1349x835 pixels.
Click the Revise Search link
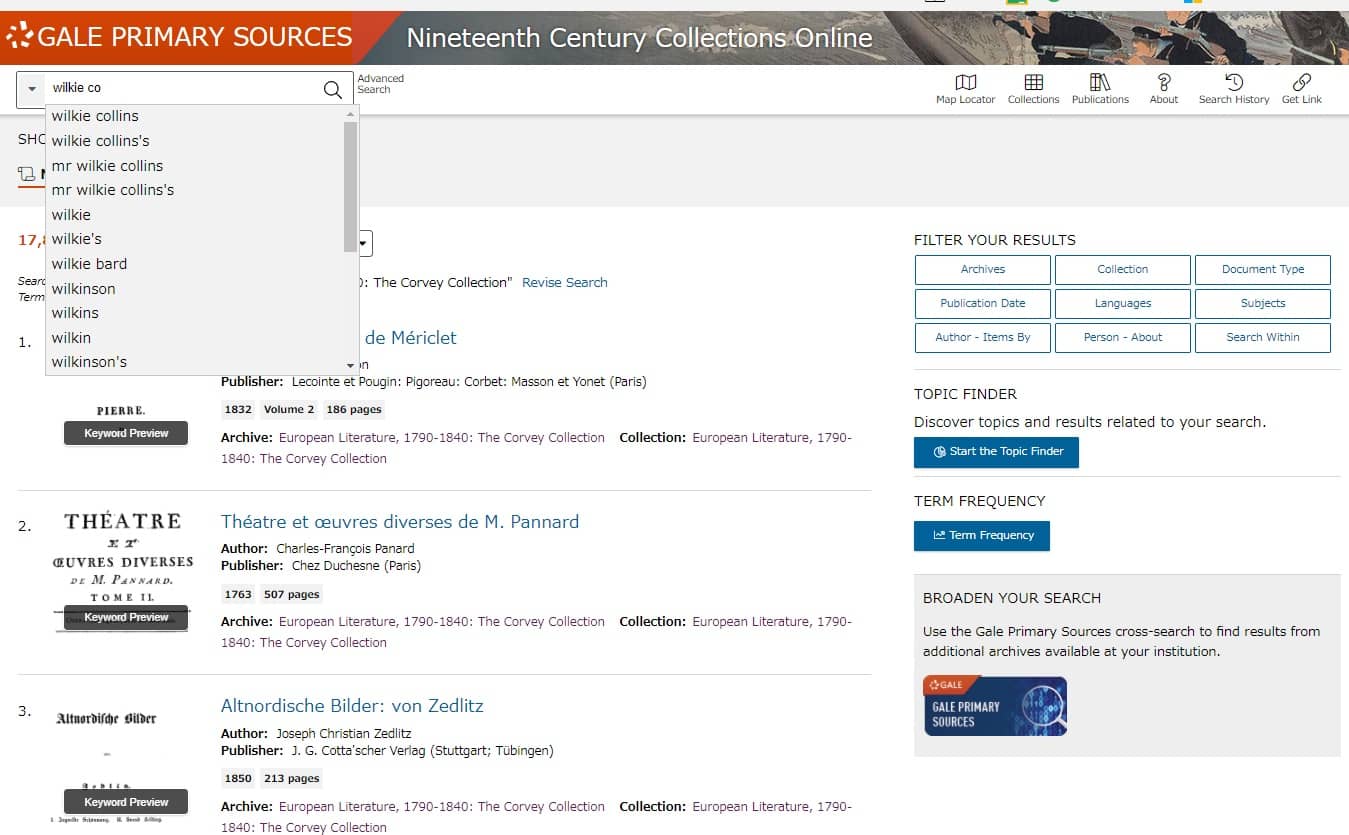pos(564,283)
